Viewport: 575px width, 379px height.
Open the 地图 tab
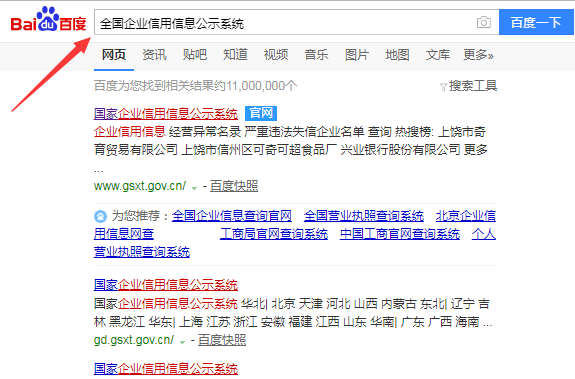(397, 55)
